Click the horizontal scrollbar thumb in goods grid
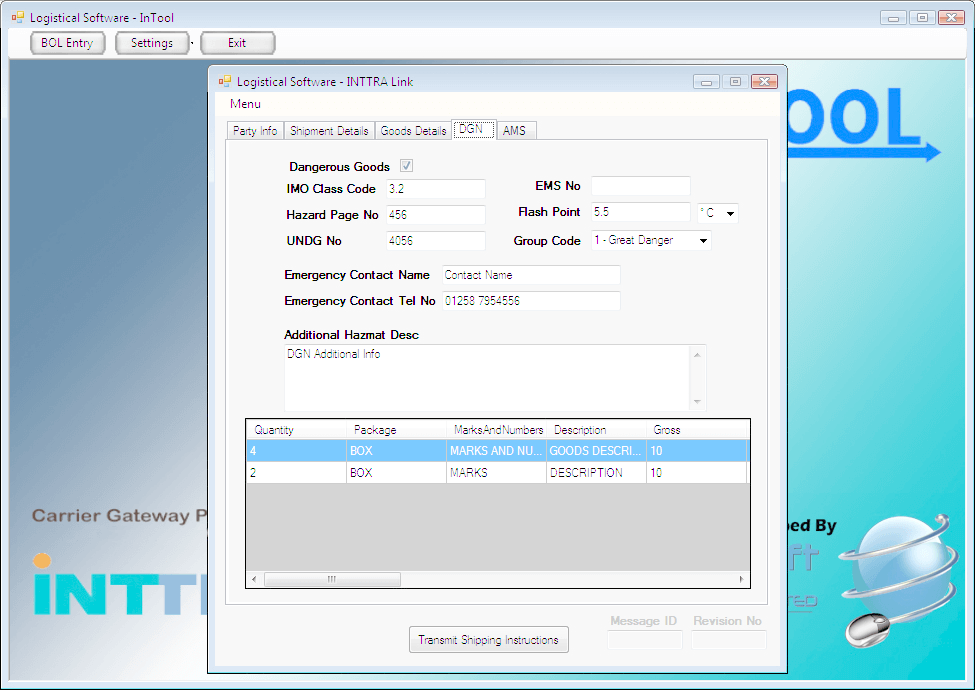 pos(332,579)
